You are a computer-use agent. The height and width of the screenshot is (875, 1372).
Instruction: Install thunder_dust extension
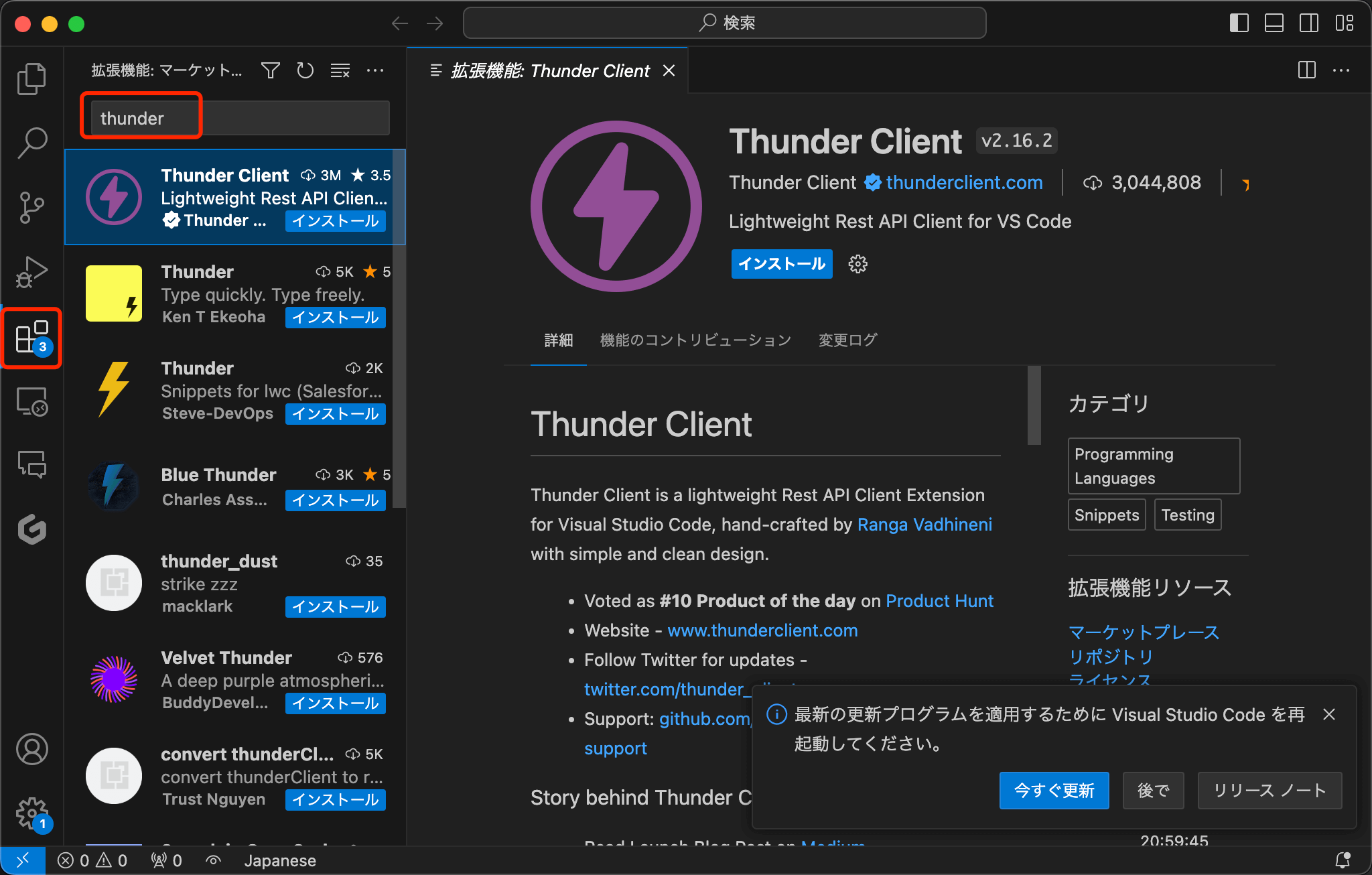pos(335,607)
